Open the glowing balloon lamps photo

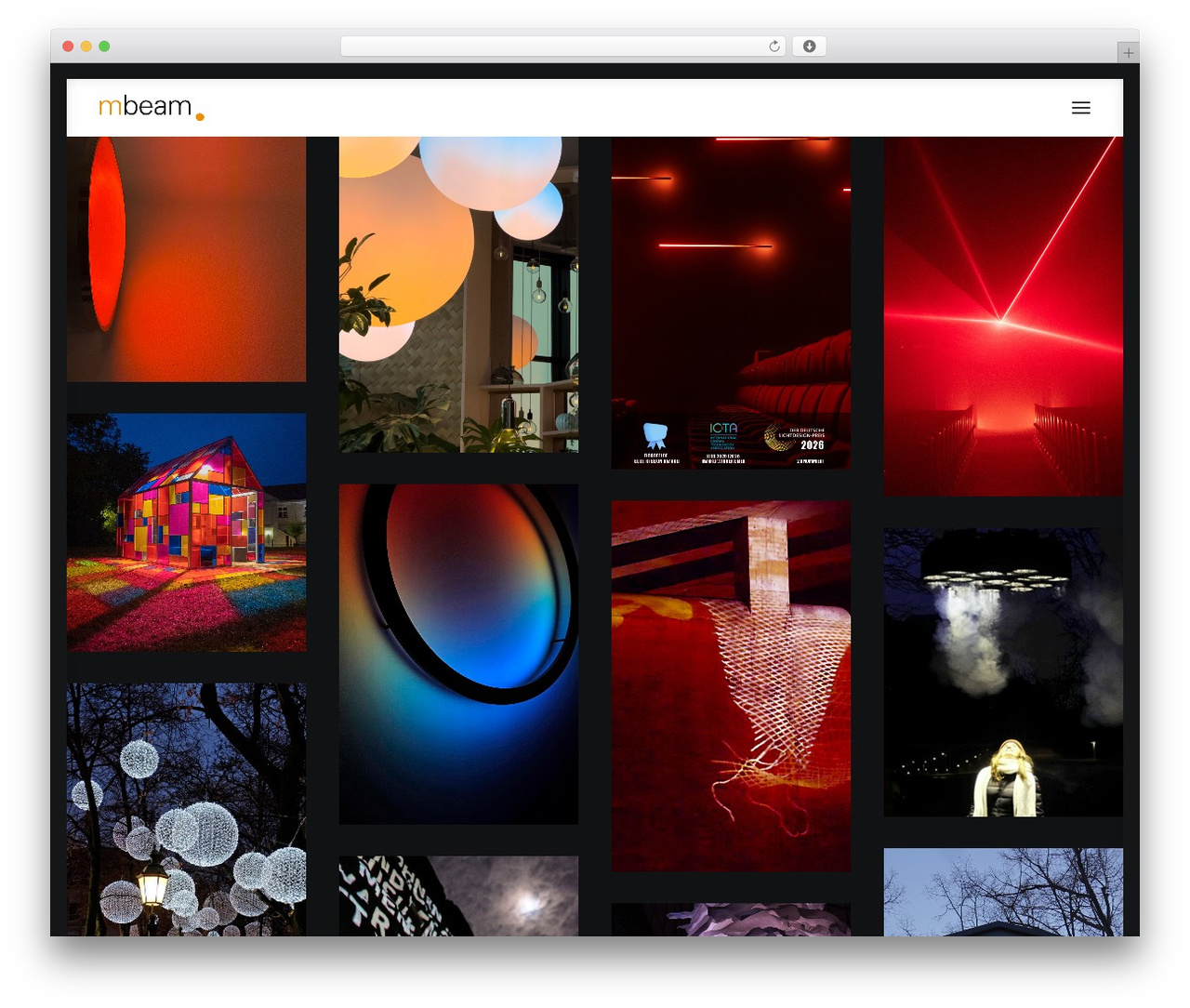[458, 295]
